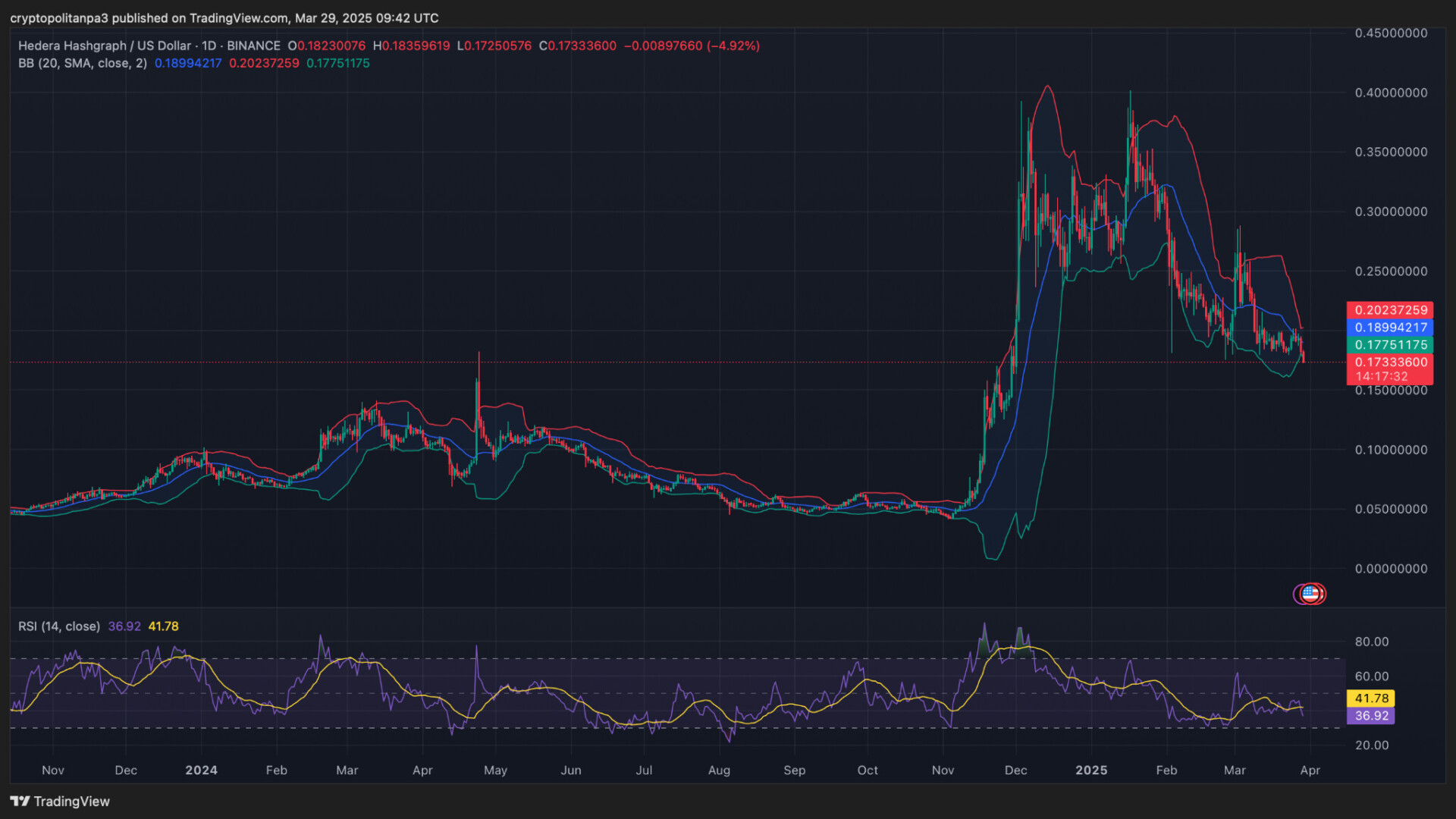Image resolution: width=1456 pixels, height=819 pixels.
Task: Click the 60.00 RSI scale label
Action: 1372,676
